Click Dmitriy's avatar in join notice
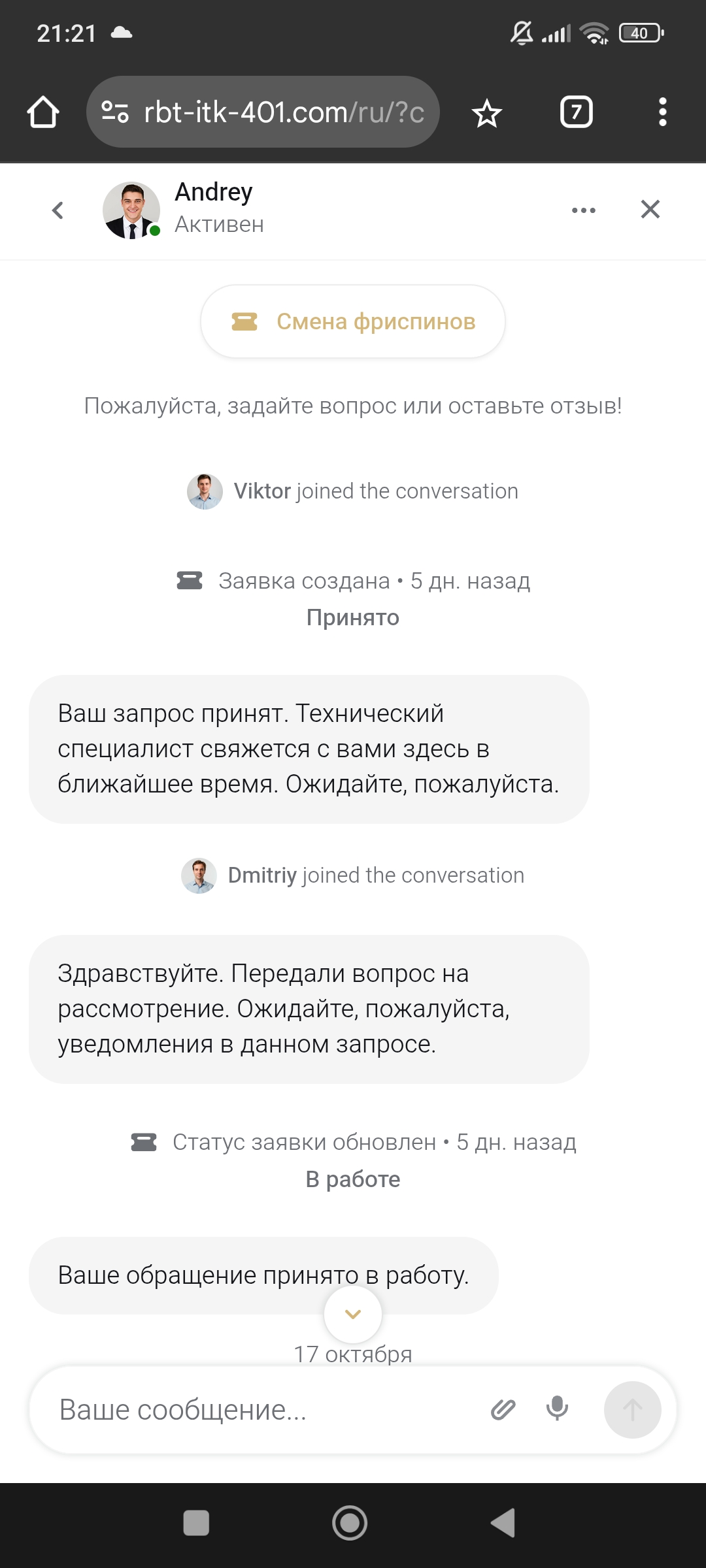The width and height of the screenshot is (706, 1568). pyautogui.click(x=199, y=875)
